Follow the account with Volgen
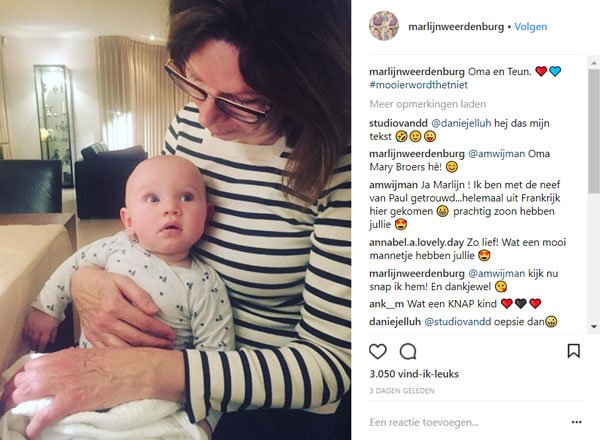 click(530, 27)
